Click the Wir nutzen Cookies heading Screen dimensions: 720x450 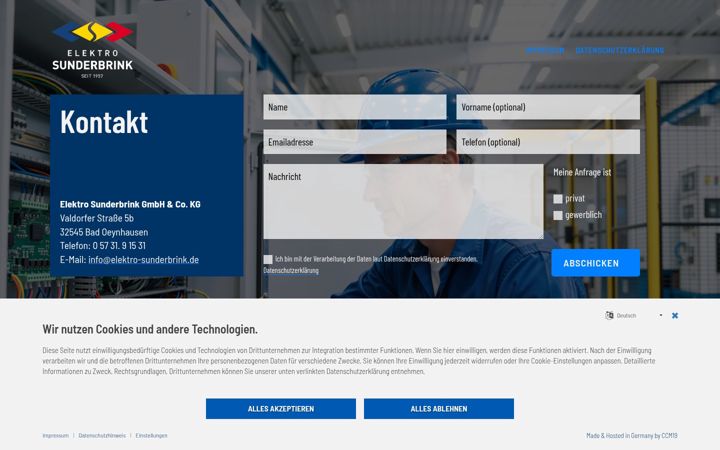point(150,329)
